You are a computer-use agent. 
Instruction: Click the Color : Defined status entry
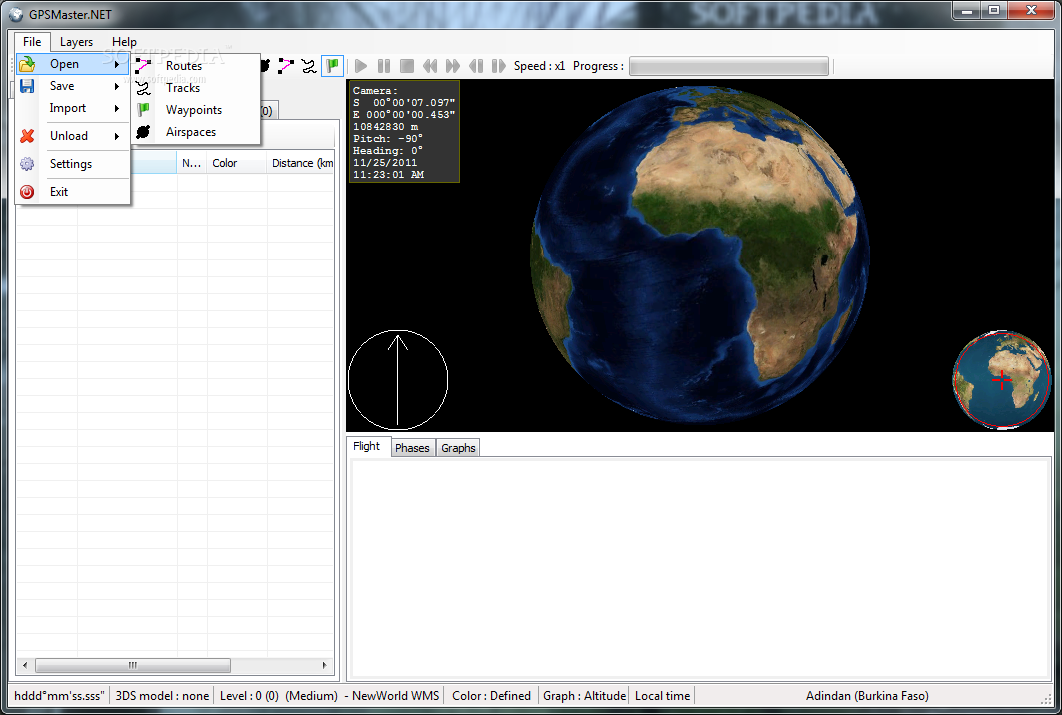pos(491,695)
